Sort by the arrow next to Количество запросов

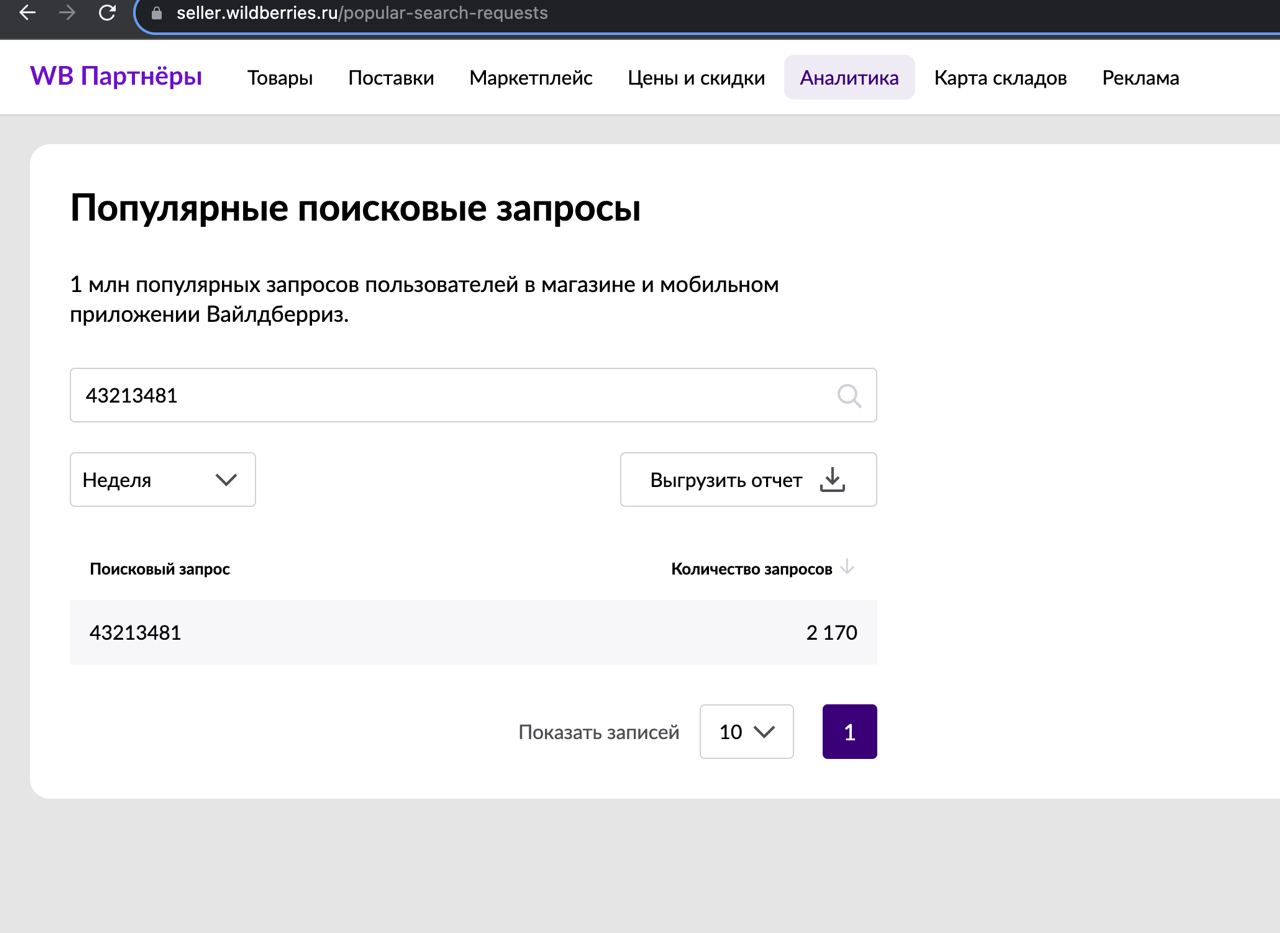(847, 567)
